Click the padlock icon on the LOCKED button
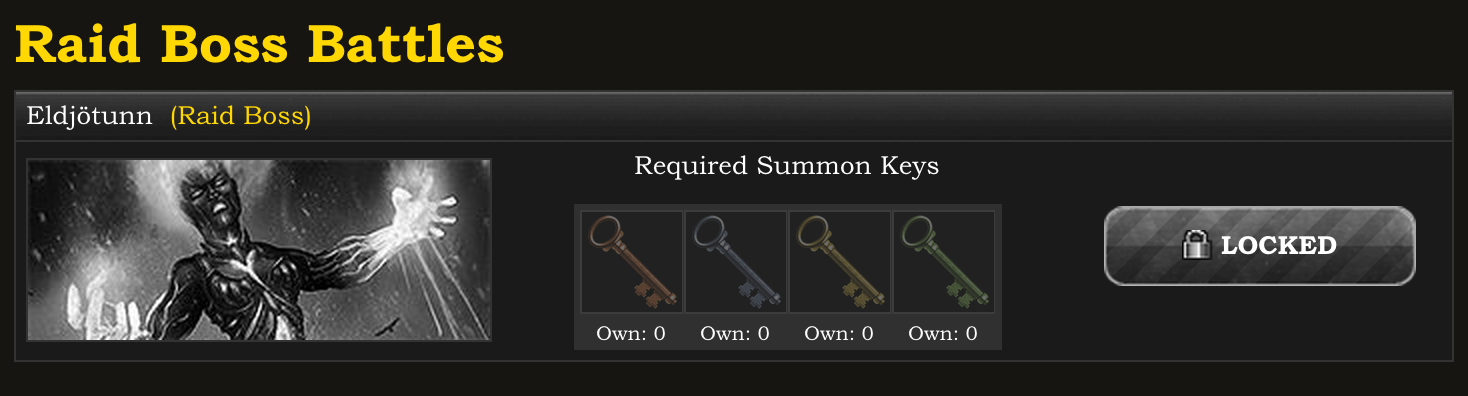1468x396 pixels. click(1196, 245)
